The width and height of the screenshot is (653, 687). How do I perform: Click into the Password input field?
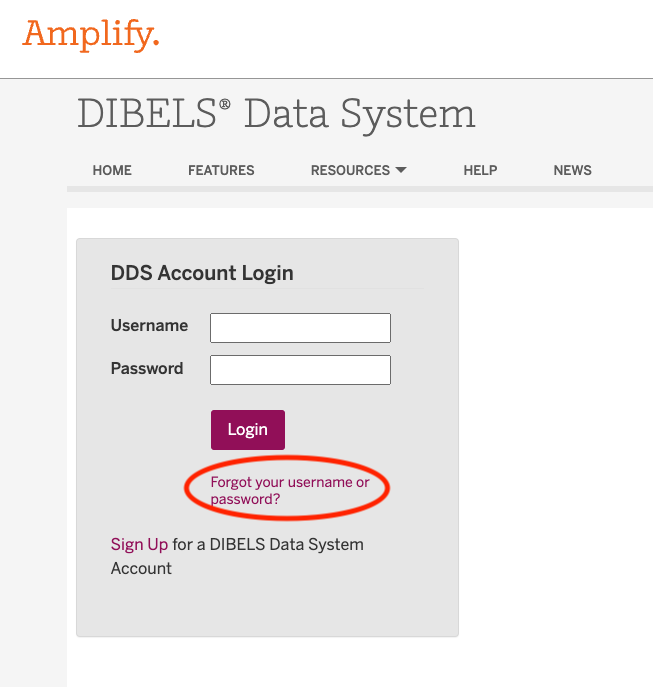[300, 370]
